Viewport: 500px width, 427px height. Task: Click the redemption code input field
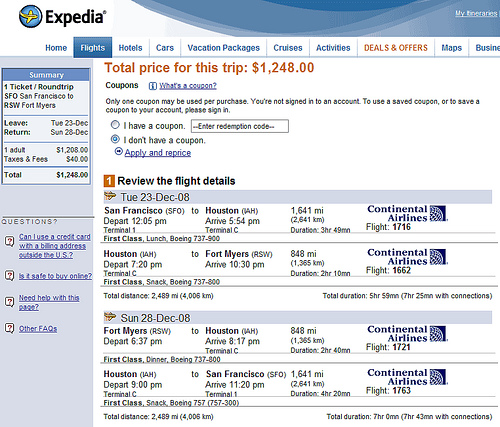[x=240, y=126]
